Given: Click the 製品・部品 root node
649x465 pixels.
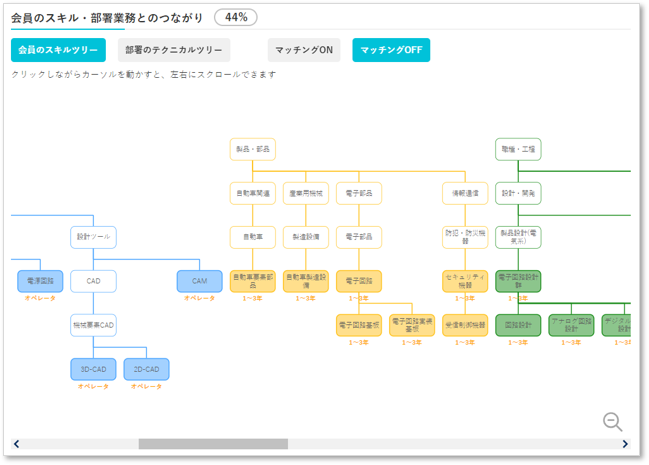Looking at the screenshot, I should pos(252,149).
